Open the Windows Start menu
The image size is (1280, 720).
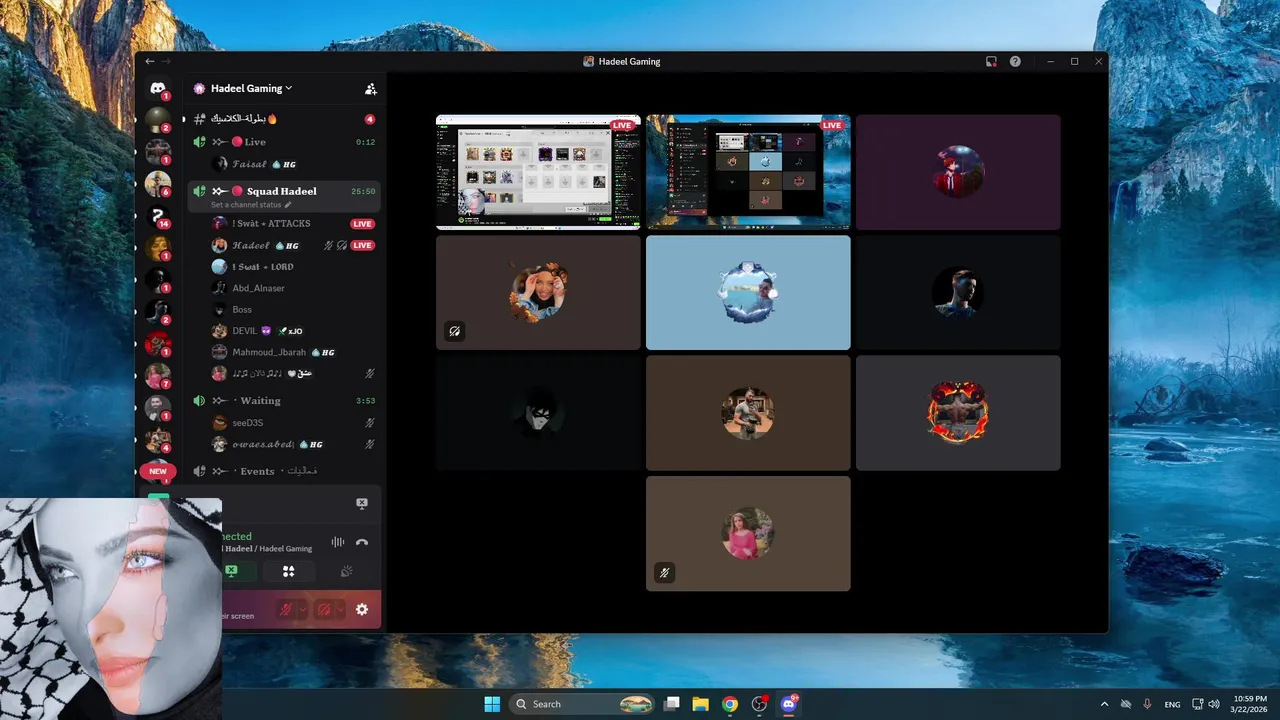[x=492, y=704]
